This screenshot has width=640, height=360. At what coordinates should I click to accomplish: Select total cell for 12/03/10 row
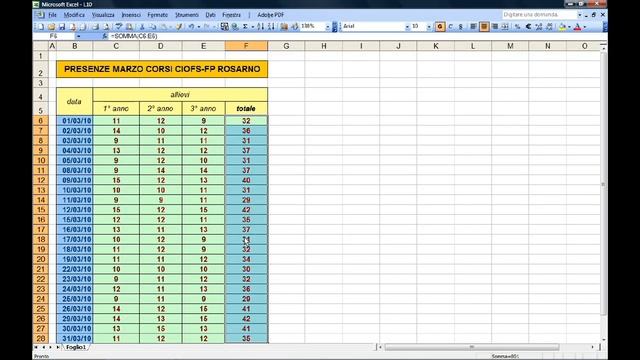[246, 210]
